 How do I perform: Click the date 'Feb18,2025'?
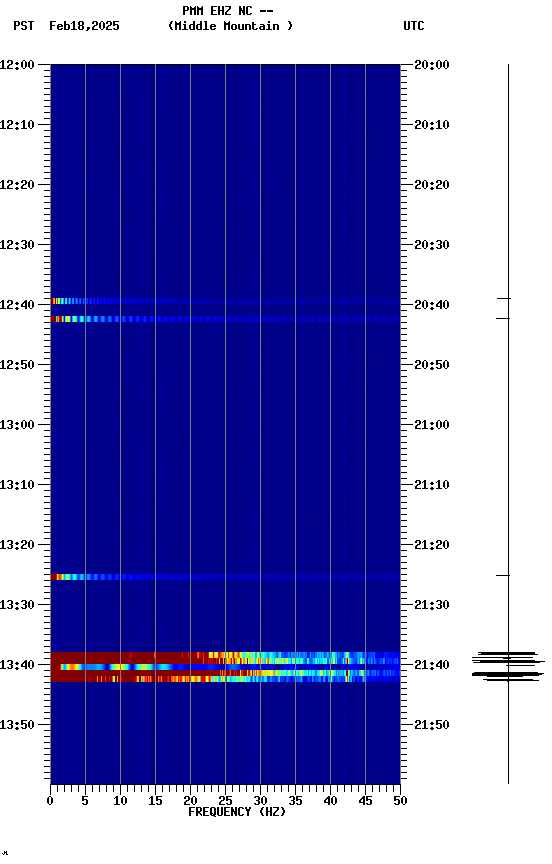[x=84, y=26]
